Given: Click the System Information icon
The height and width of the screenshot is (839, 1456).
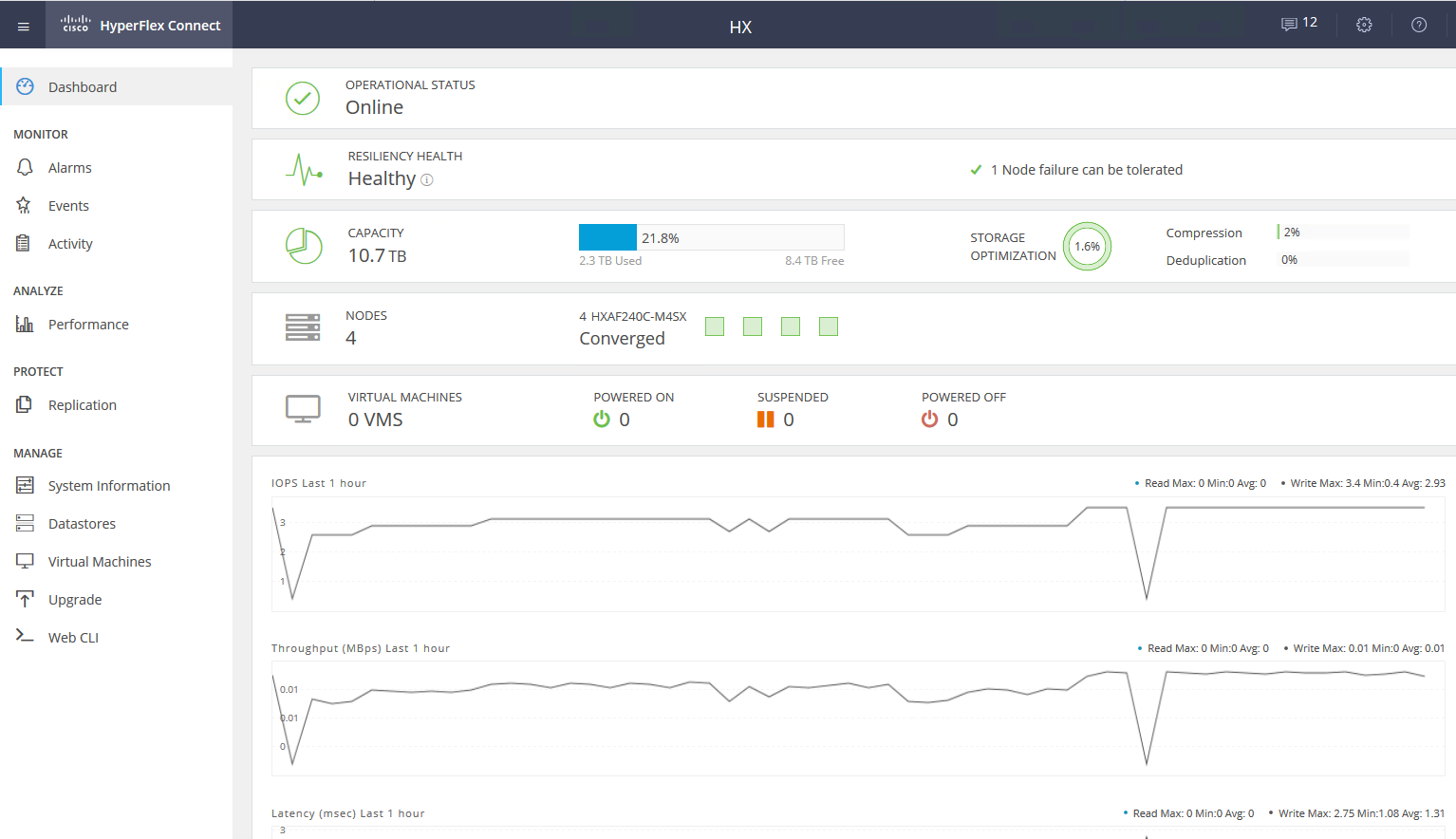Looking at the screenshot, I should 25,485.
